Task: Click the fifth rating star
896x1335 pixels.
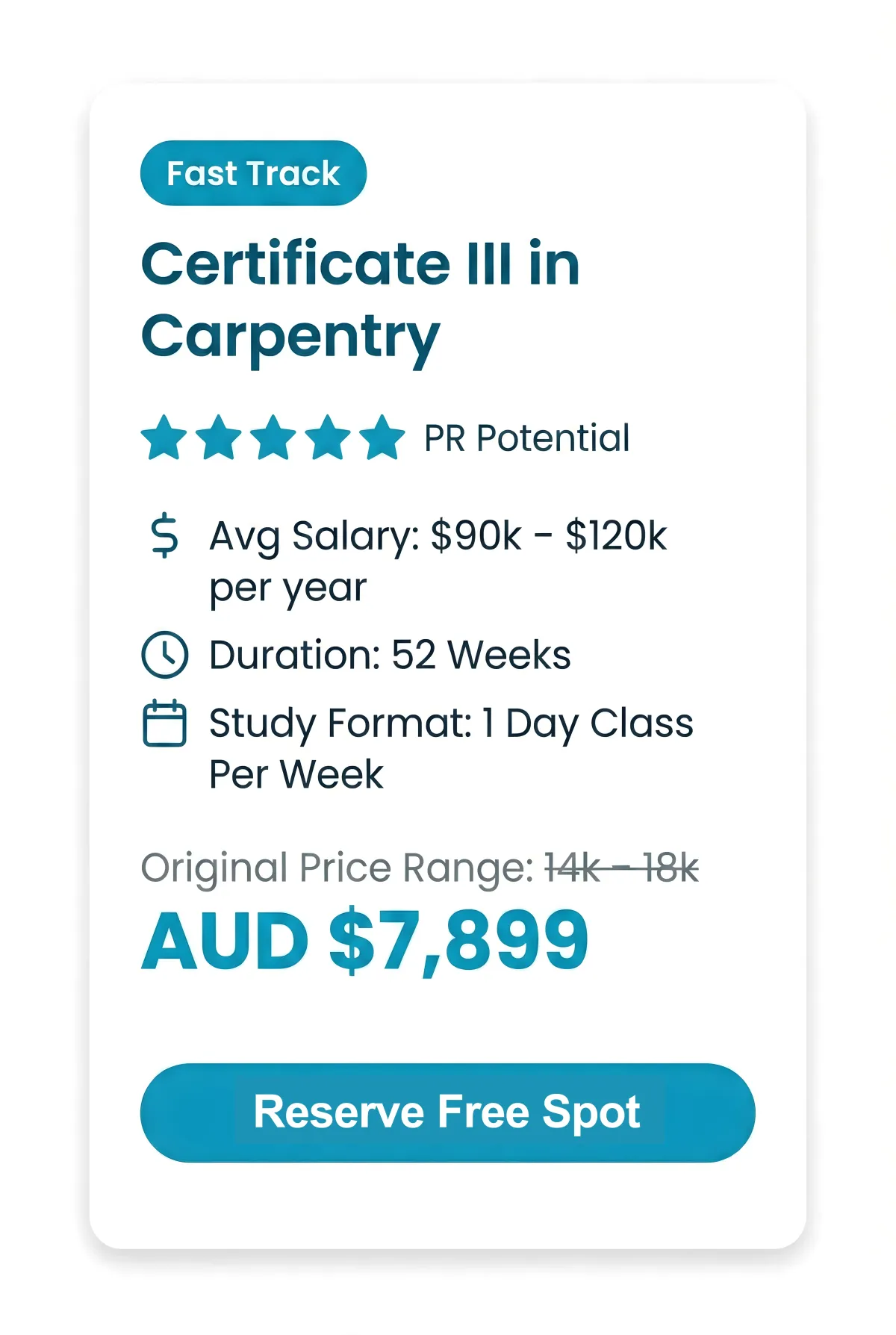Action: [x=382, y=438]
